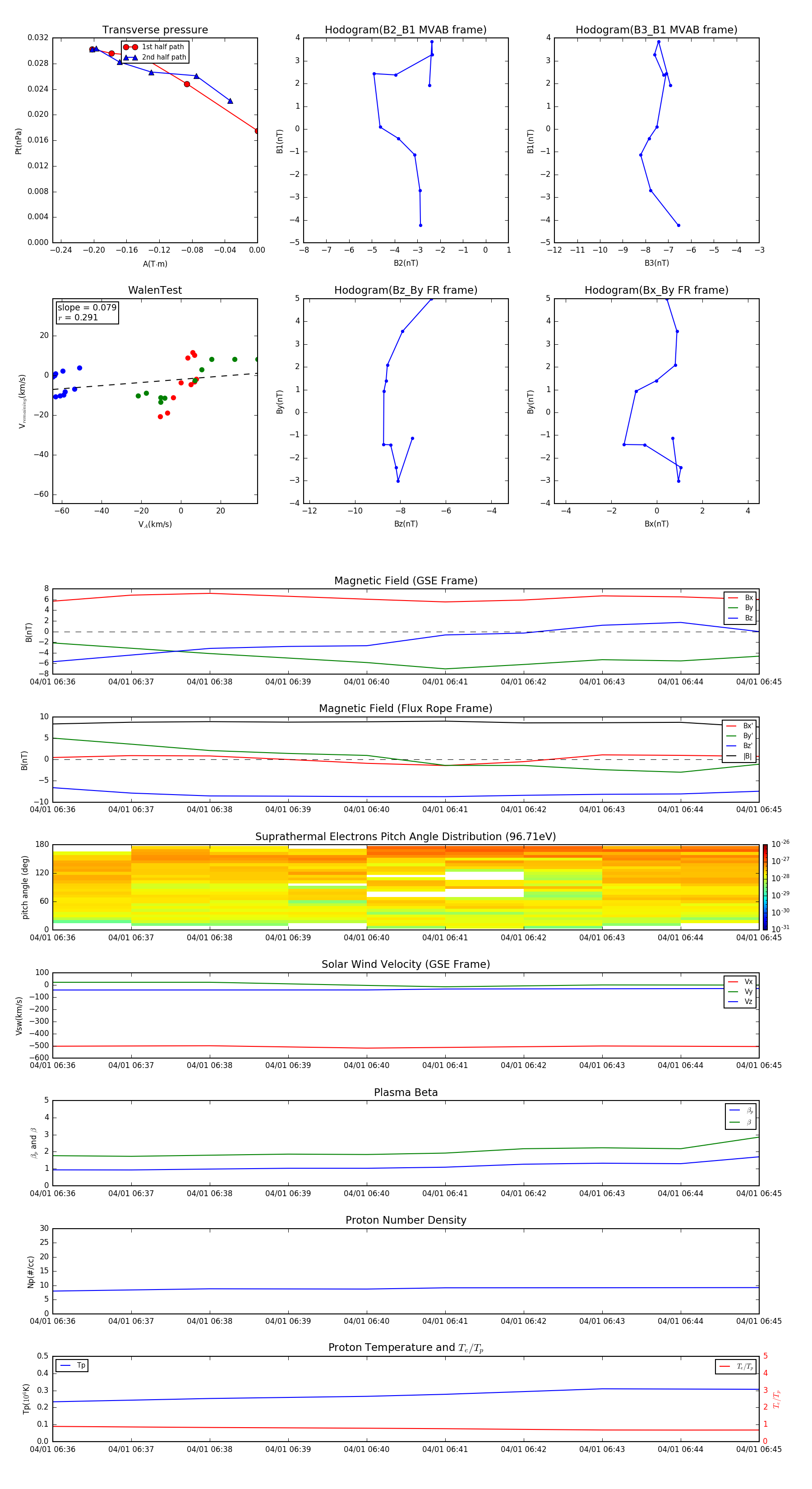Viewport: 812px width, 1489px height.
Task: Click the "Magnetic Field (Flux Rope Frame)" title
Action: [406, 709]
